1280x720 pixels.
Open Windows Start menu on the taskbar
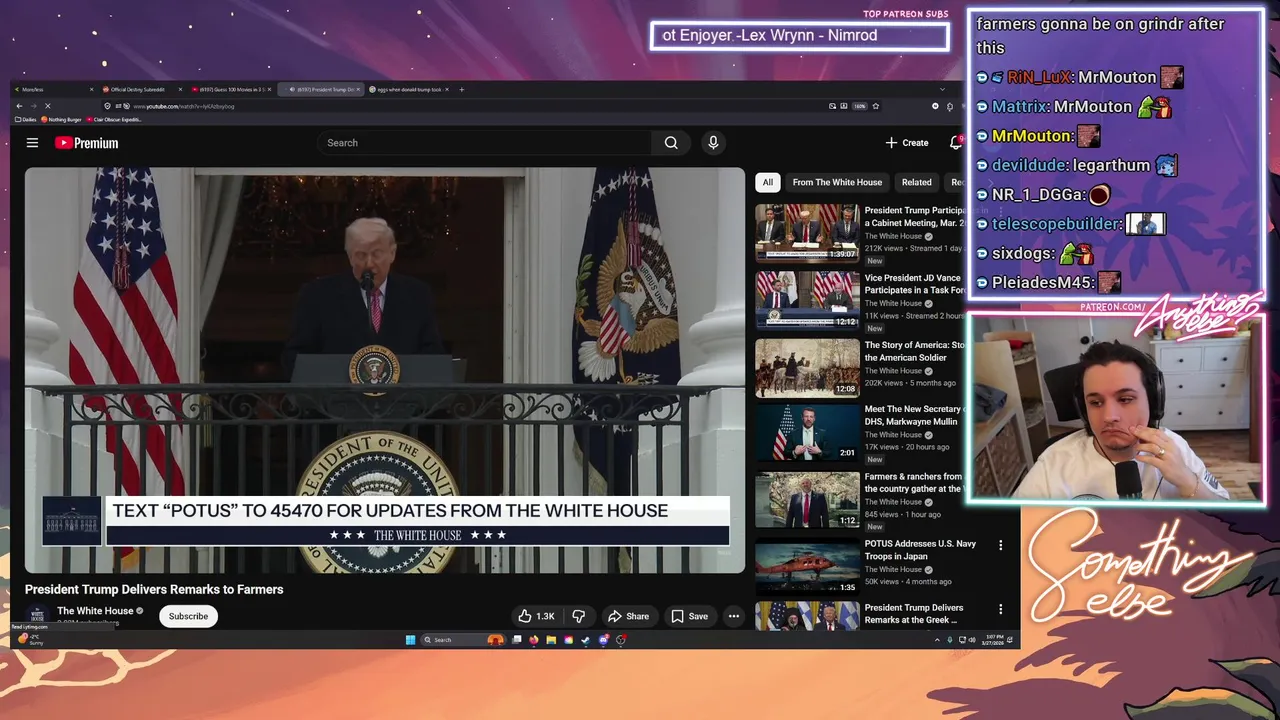point(410,640)
